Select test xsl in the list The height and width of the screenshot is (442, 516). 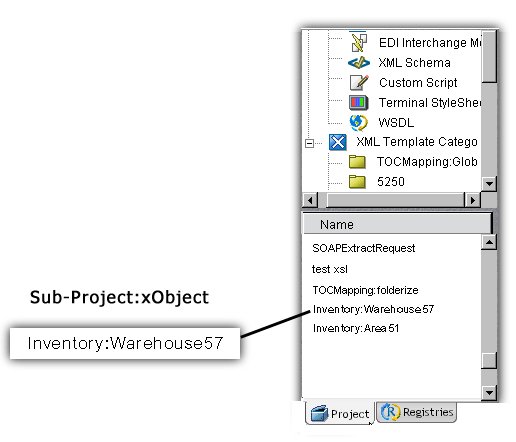click(x=330, y=269)
